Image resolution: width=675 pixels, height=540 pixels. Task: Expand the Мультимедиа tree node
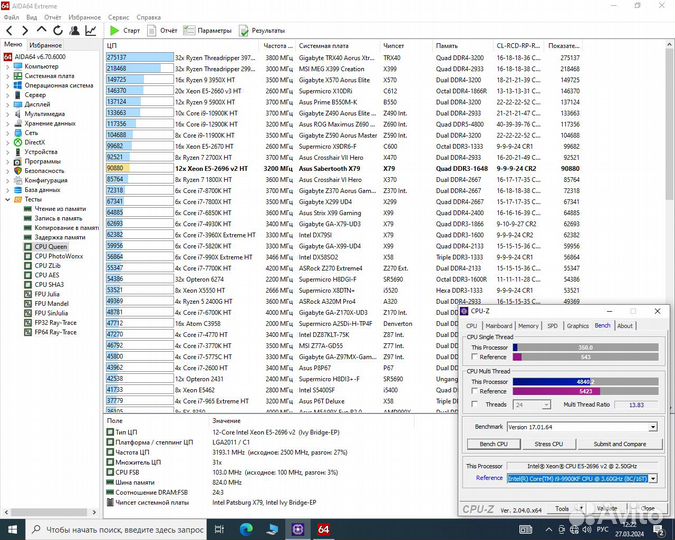[x=7, y=114]
